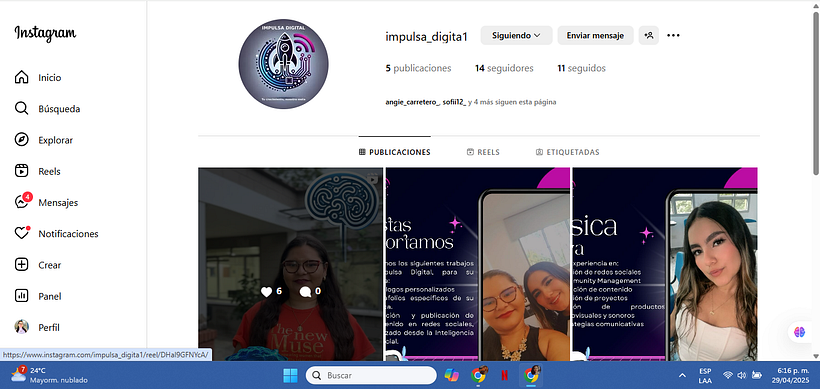View the 11 seguidos list
Screen dimensions: 820x389
(582, 68)
